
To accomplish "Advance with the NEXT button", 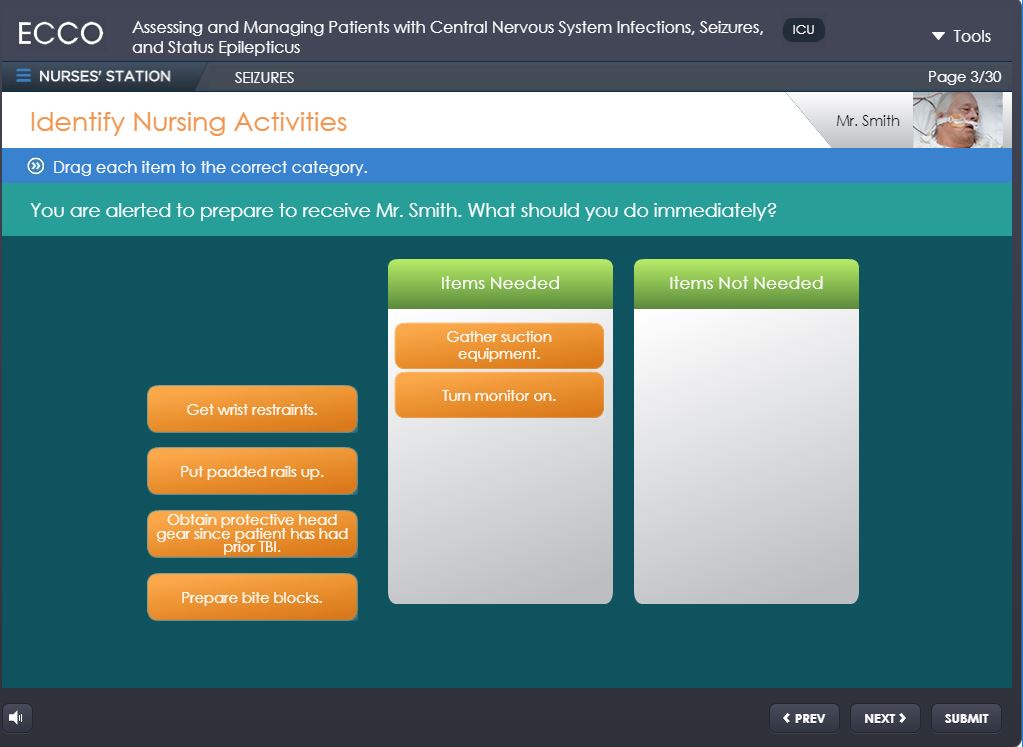I will [885, 718].
